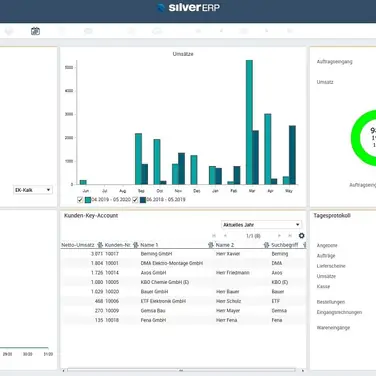Screen dimensions: 376x376
Task: Open Angebote in Tagesprotokoll
Action: (x=327, y=245)
